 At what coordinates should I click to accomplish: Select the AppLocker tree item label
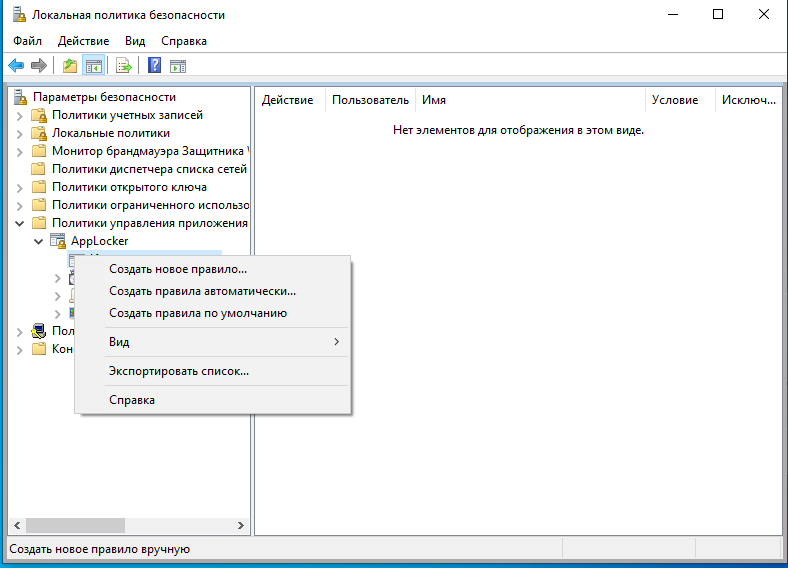click(x=100, y=241)
